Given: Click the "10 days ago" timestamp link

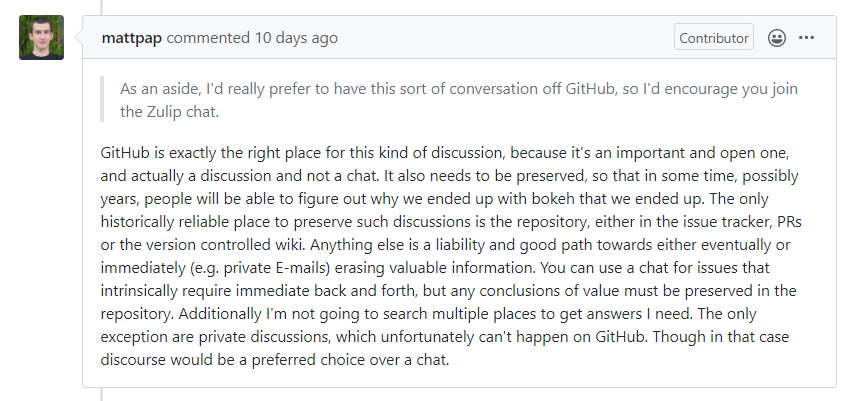Looking at the screenshot, I should pyautogui.click(x=296, y=38).
